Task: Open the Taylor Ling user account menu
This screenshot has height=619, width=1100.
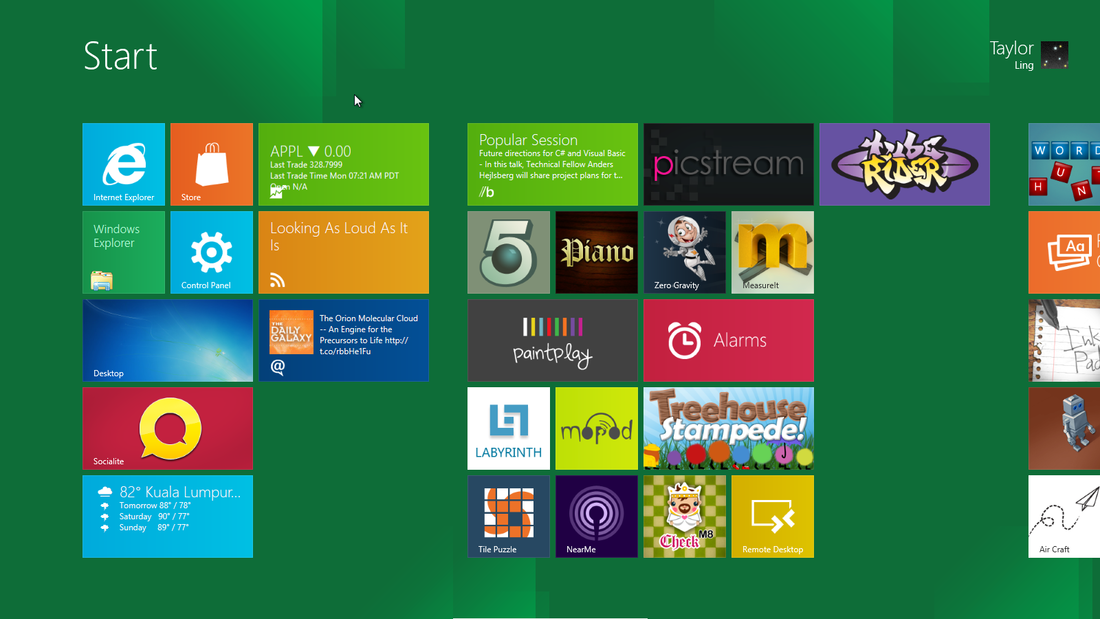Action: pos(1029,55)
